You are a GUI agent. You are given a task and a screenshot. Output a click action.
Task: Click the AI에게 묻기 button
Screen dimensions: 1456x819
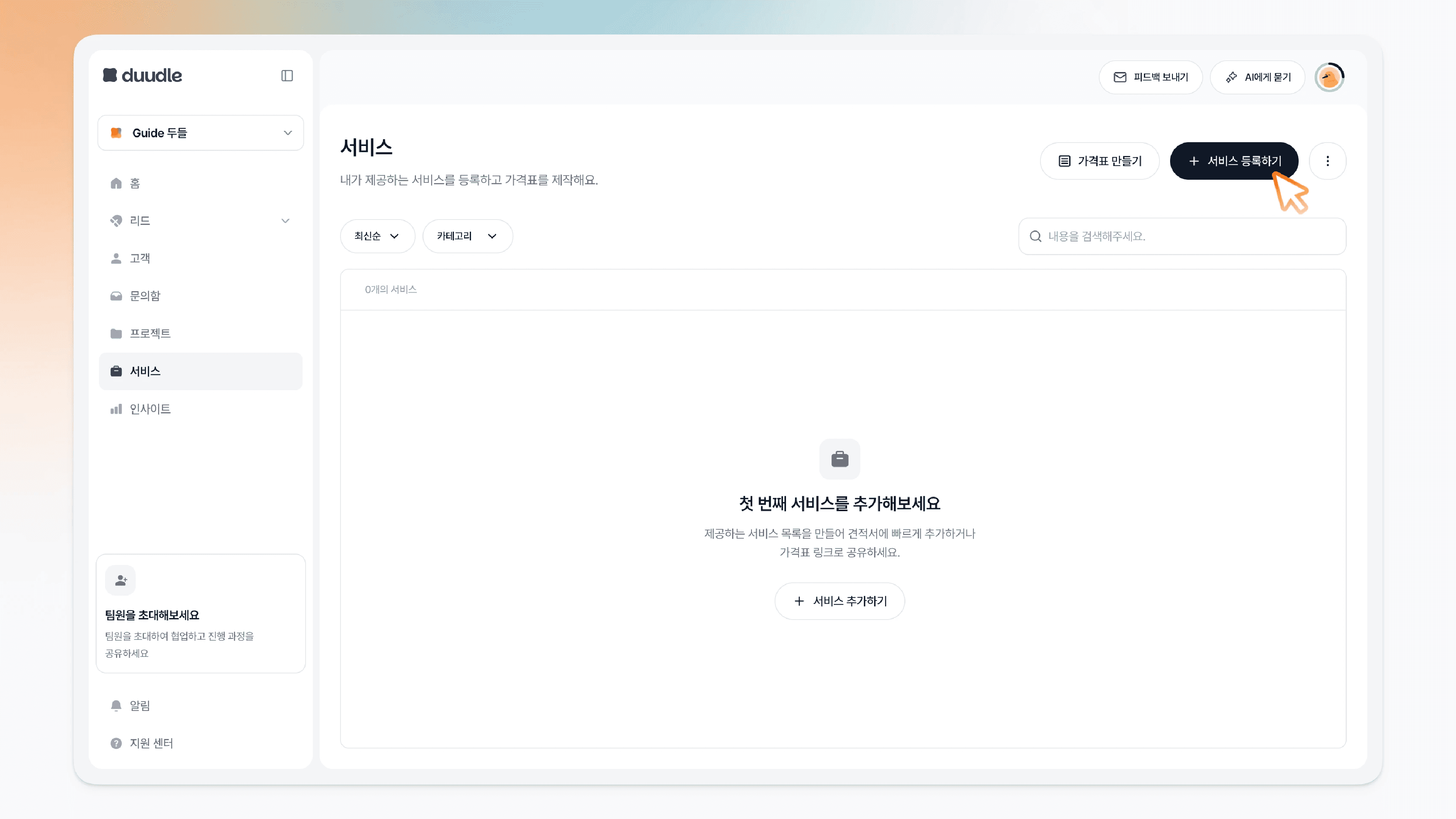[x=1257, y=77]
